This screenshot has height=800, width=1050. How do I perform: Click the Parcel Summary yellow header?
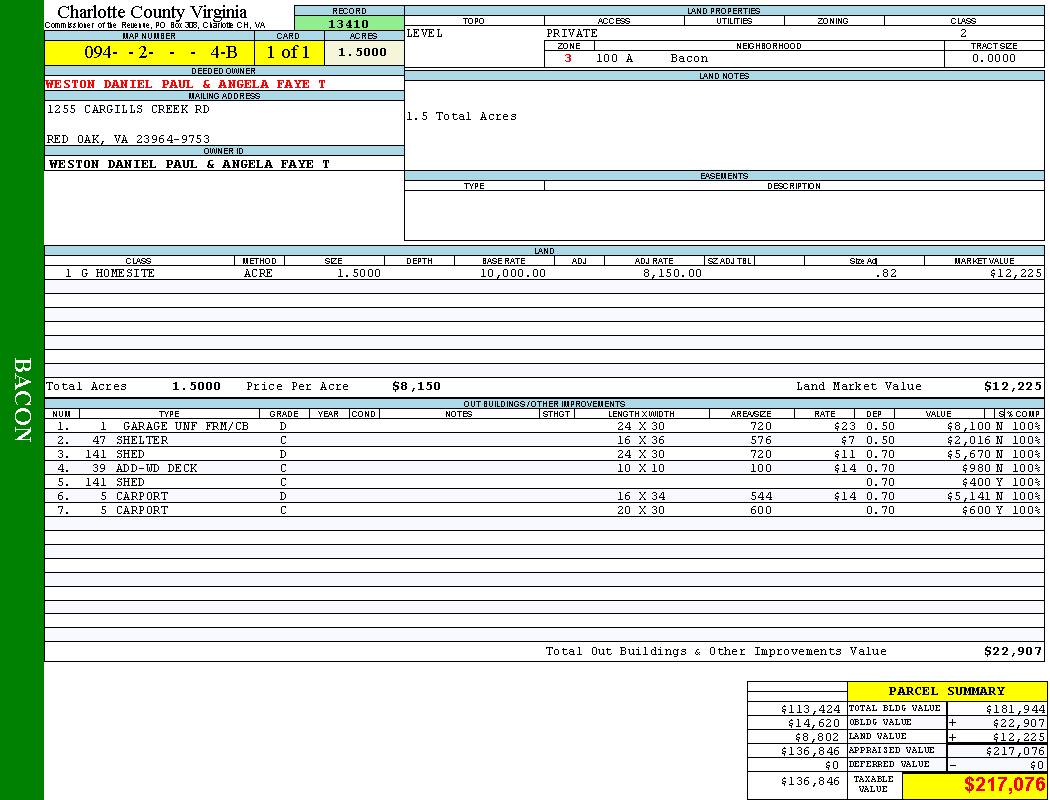(946, 691)
